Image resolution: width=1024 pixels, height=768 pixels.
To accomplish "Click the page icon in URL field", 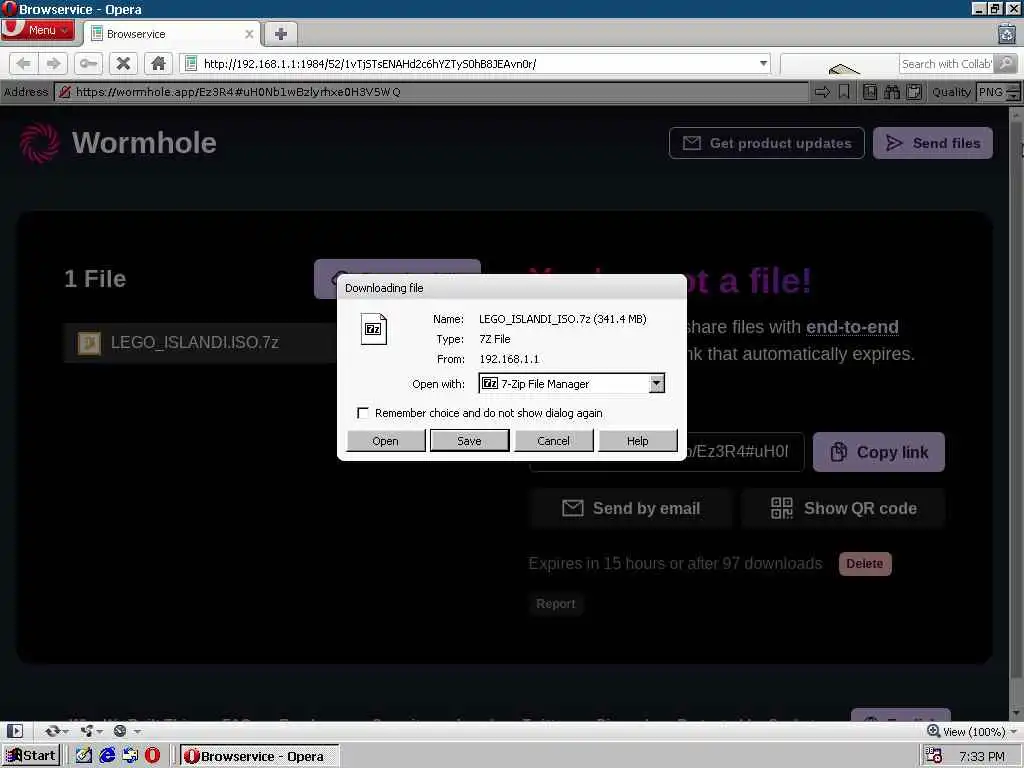I will point(191,63).
